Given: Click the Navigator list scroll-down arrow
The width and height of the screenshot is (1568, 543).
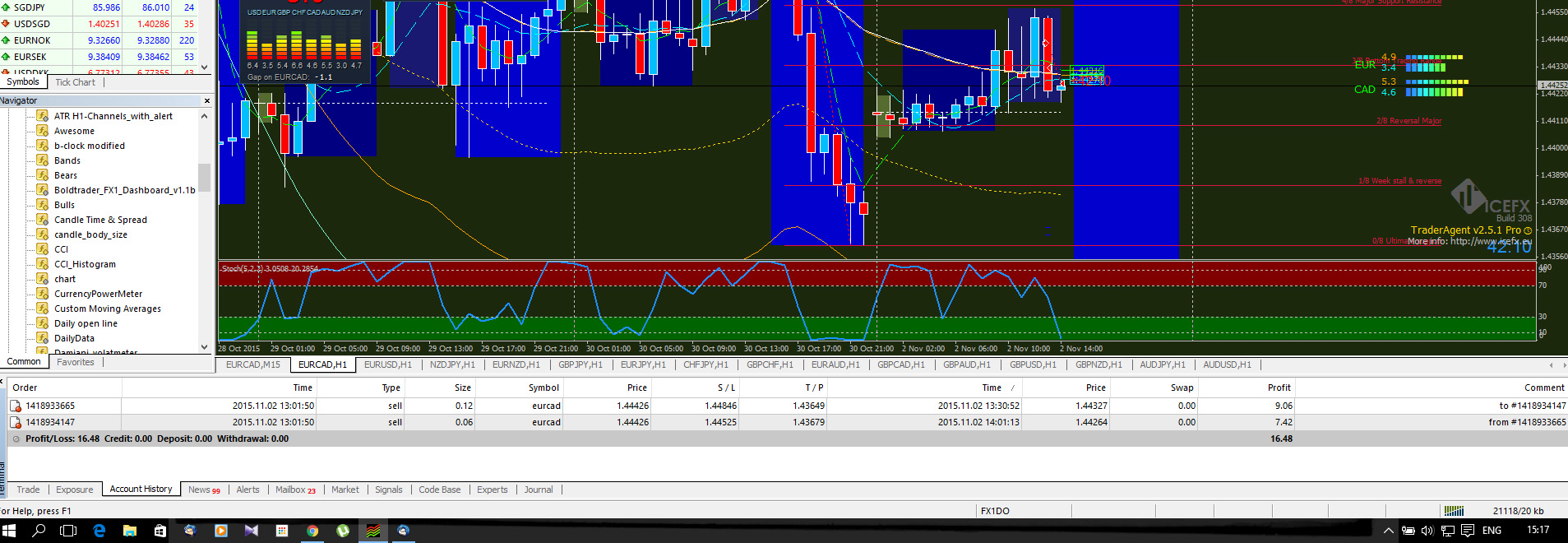Looking at the screenshot, I should 204,347.
